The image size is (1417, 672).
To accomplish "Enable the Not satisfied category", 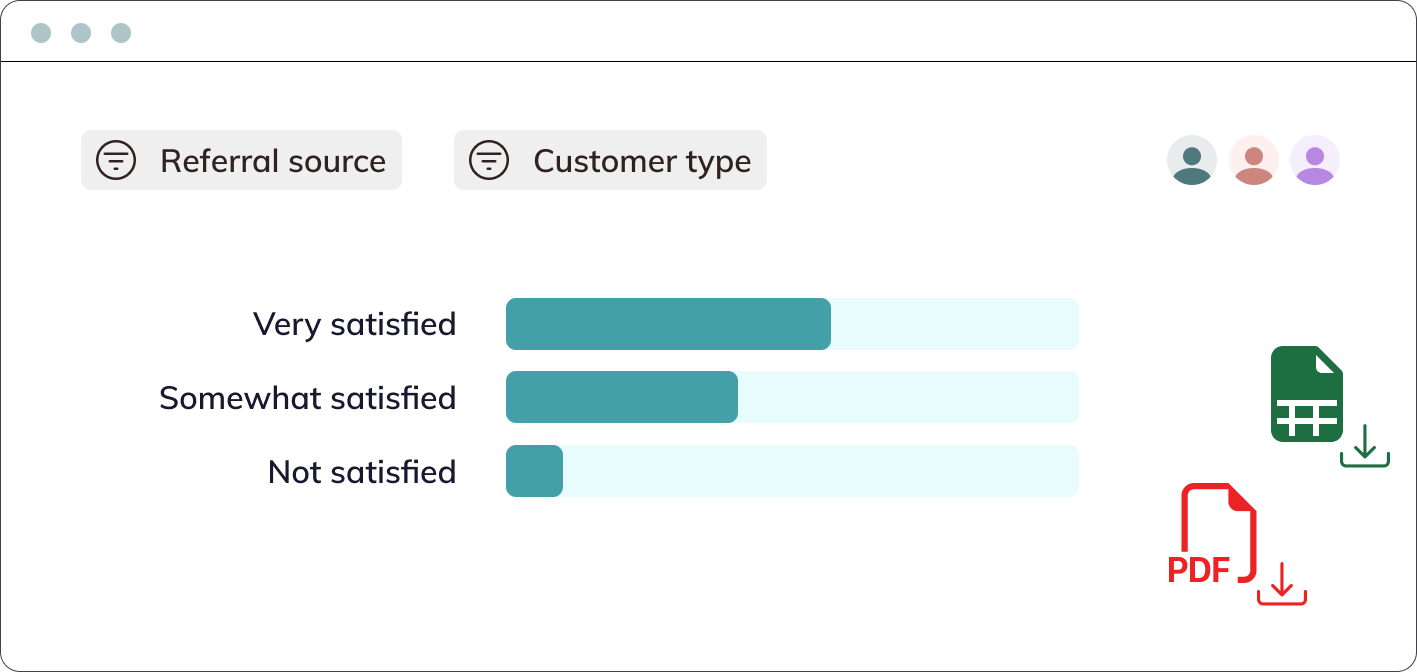I will point(534,470).
